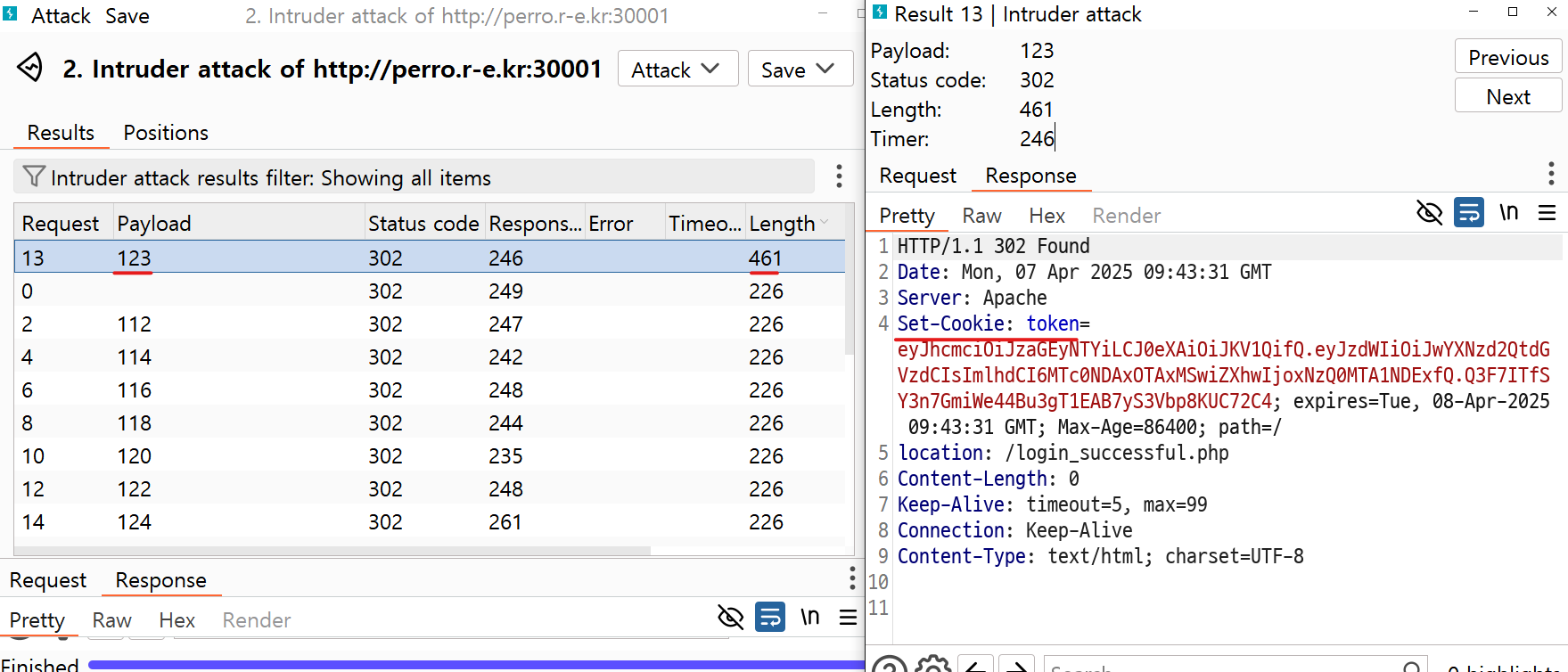Switch the left viewer to the Raw tab
This screenshot has height=672, width=1568.
coord(111,619)
